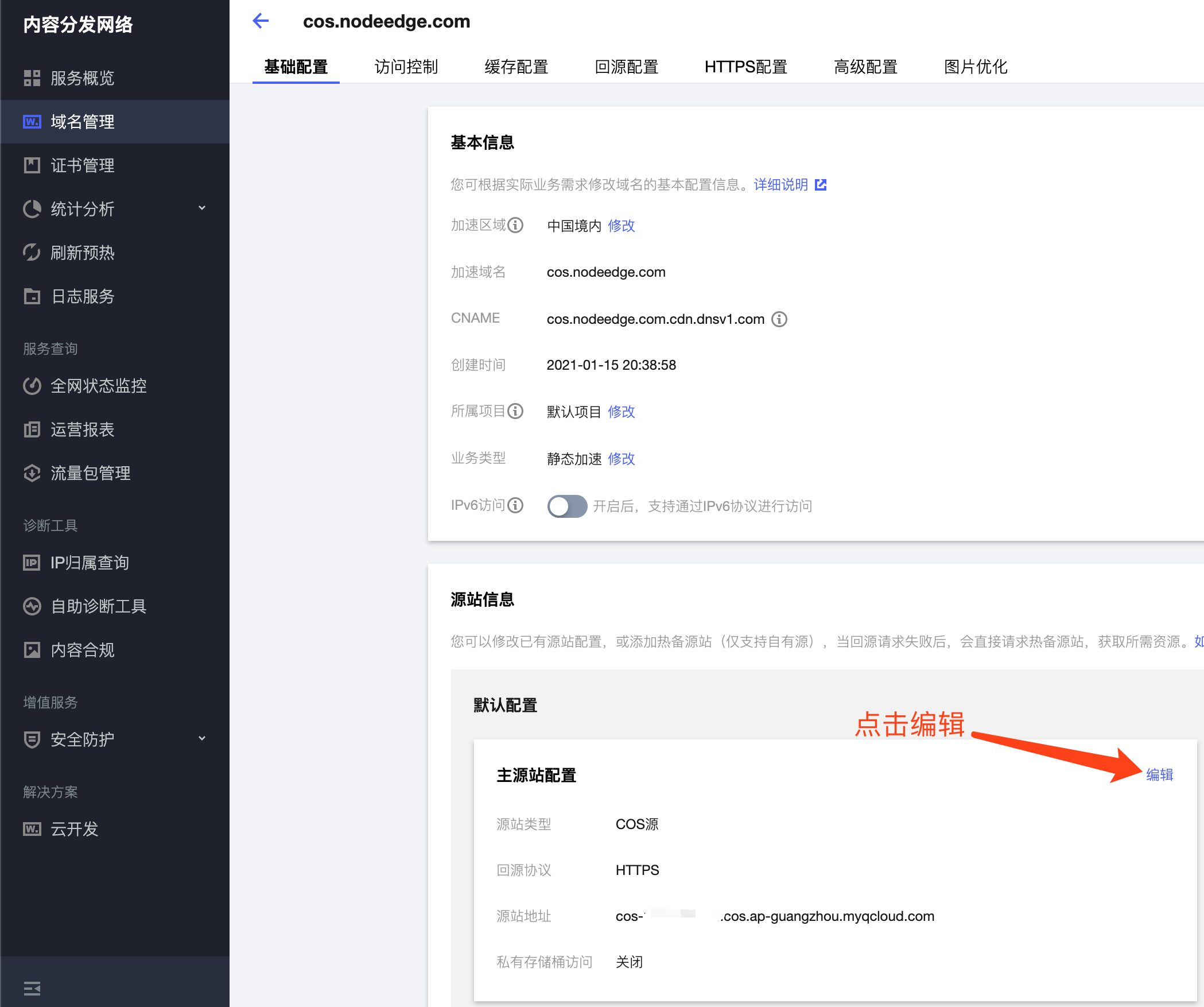Click creation time 2021-01-15 20:38:58
This screenshot has height=1007, width=1204.
click(x=611, y=365)
